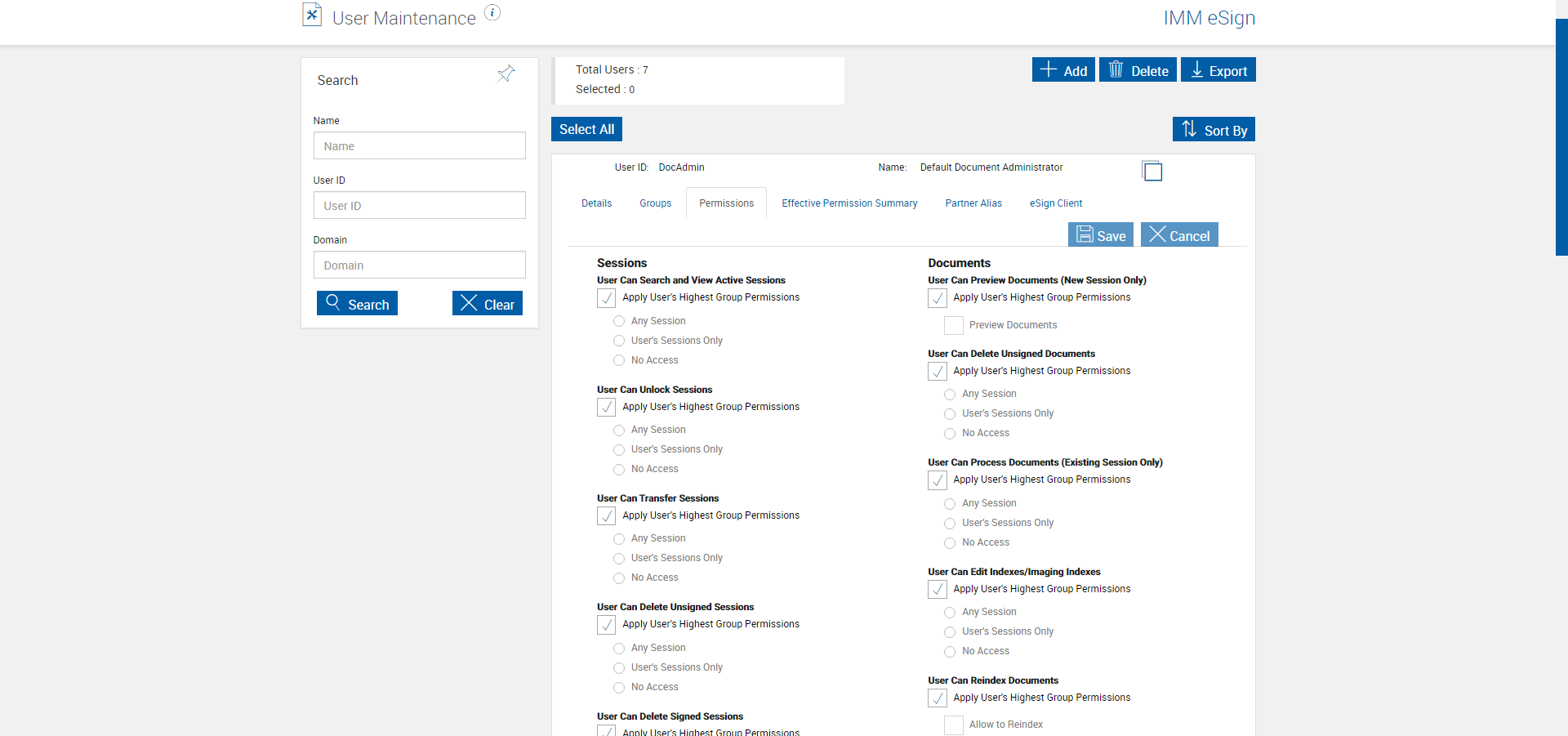Click the pin icon in Search panel
Screen dimensions: 1568x736
coord(506,74)
